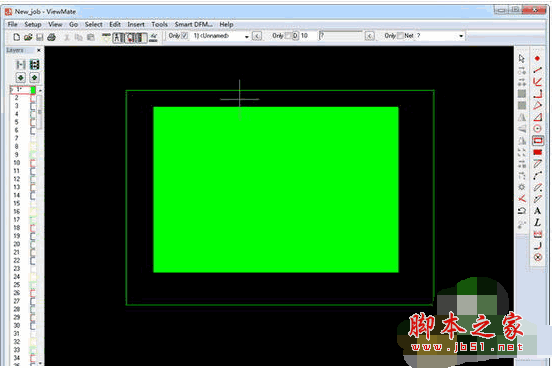Click the gear-shaped icon in left tool column
Screen dimensions: 552x368
[522, 187]
